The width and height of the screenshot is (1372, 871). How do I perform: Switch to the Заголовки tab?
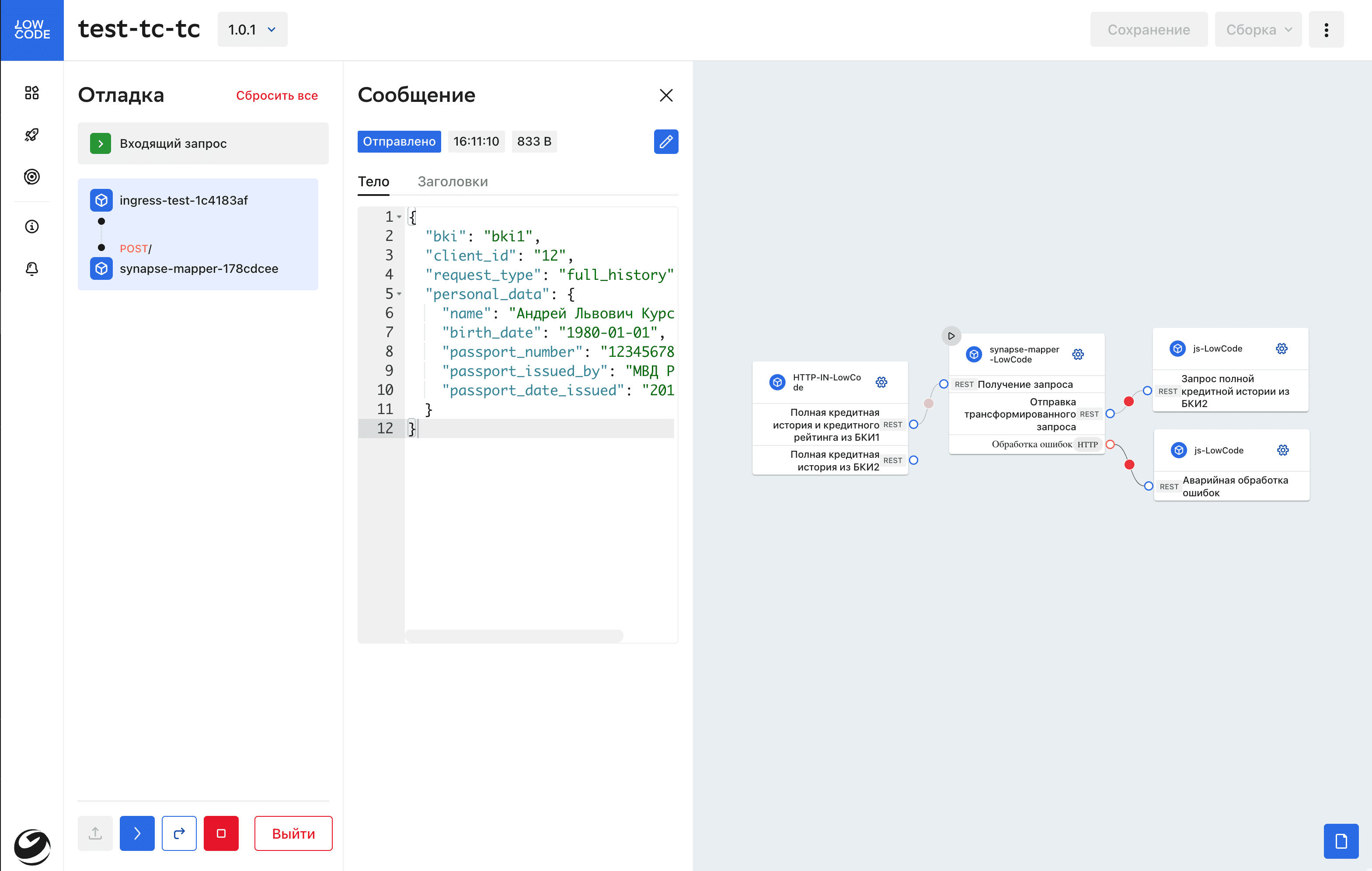453,182
